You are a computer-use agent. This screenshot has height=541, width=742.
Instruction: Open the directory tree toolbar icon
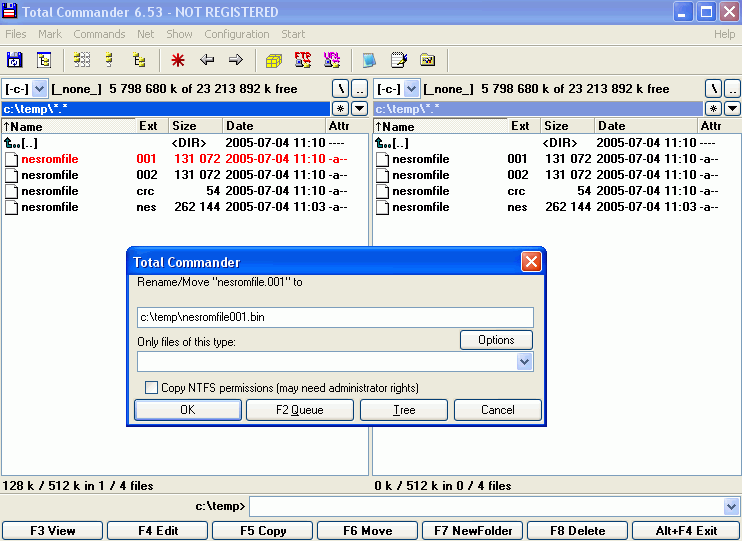44,60
